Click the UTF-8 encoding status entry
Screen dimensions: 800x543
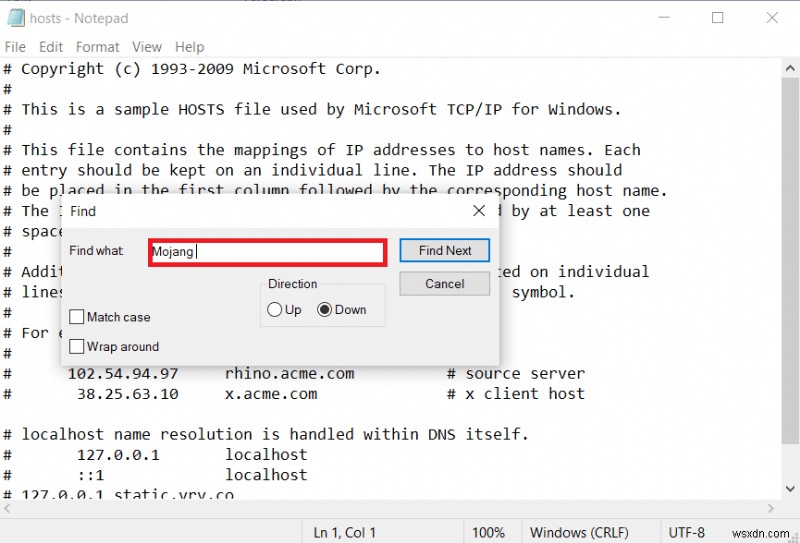pyautogui.click(x=686, y=533)
